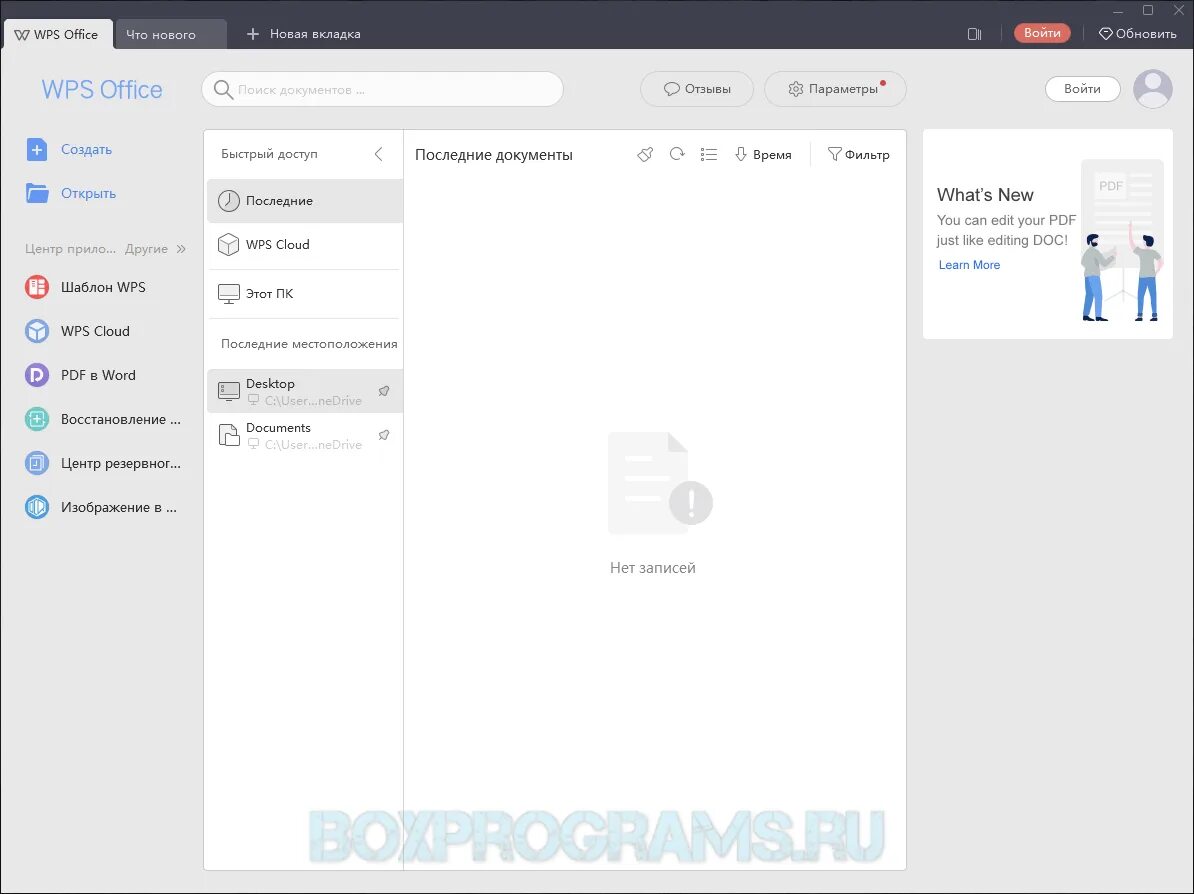This screenshot has height=894, width=1194.
Task: Click the document search field
Action: pos(382,89)
